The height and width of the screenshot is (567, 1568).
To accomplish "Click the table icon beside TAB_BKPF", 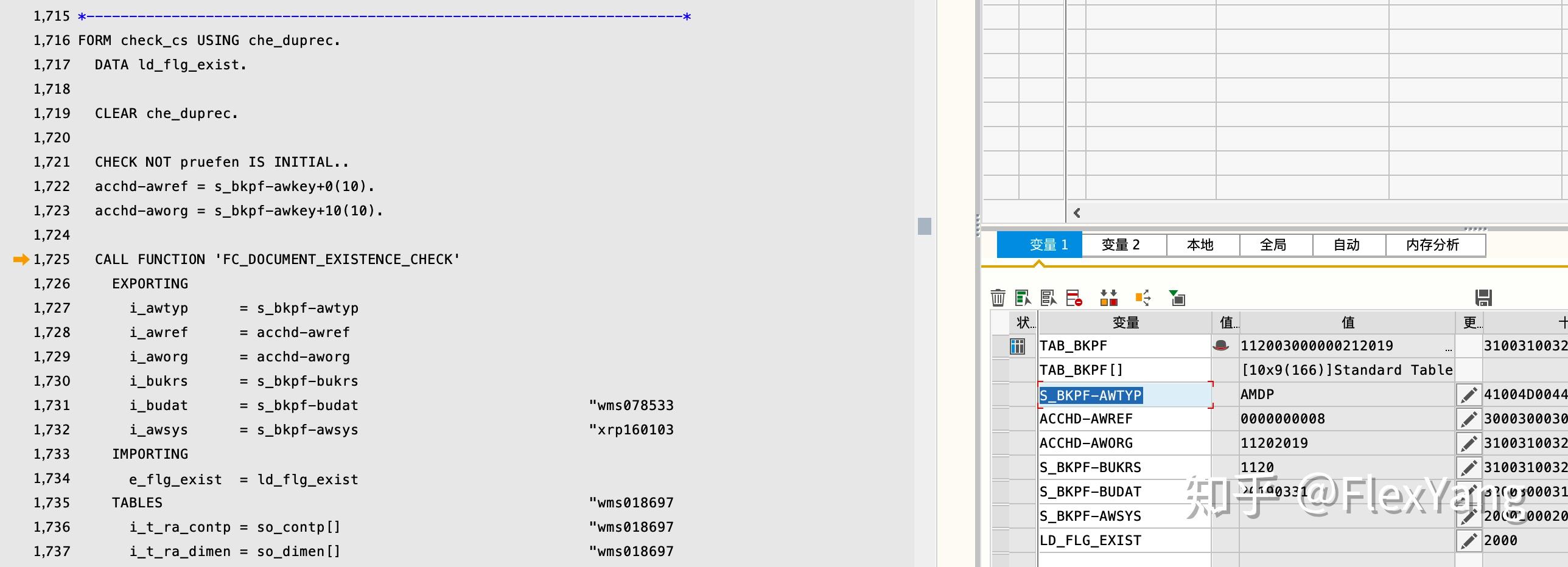I will click(1017, 346).
